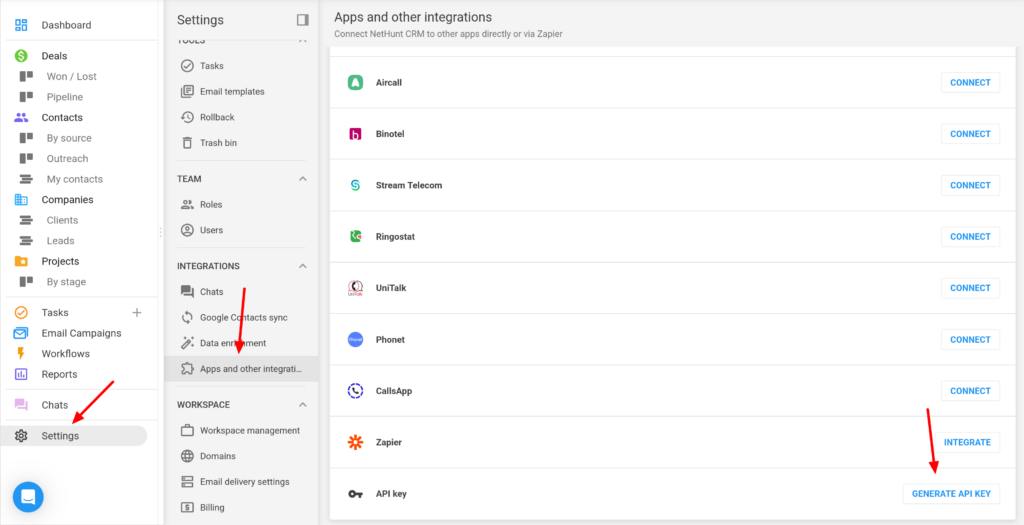
Task: Click the Companies building icon
Action: point(21,200)
